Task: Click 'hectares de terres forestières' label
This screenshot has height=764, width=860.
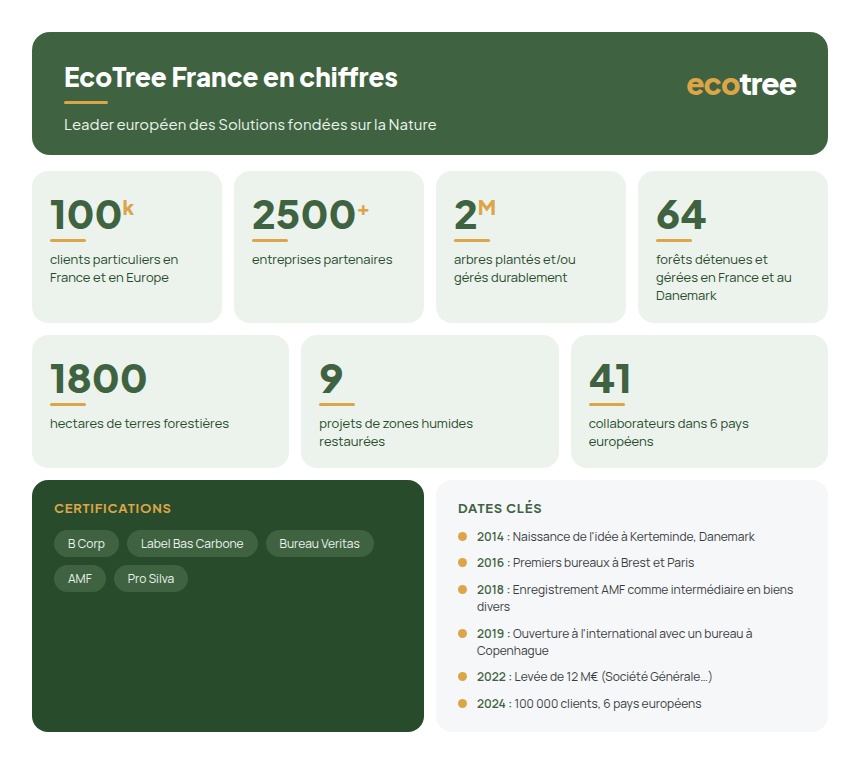Action: pyautogui.click(x=139, y=423)
